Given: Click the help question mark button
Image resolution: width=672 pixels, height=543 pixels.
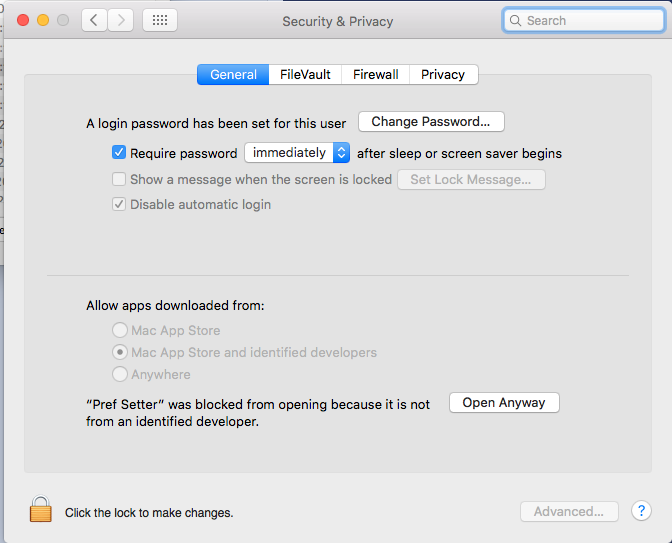Looking at the screenshot, I should point(640,511).
